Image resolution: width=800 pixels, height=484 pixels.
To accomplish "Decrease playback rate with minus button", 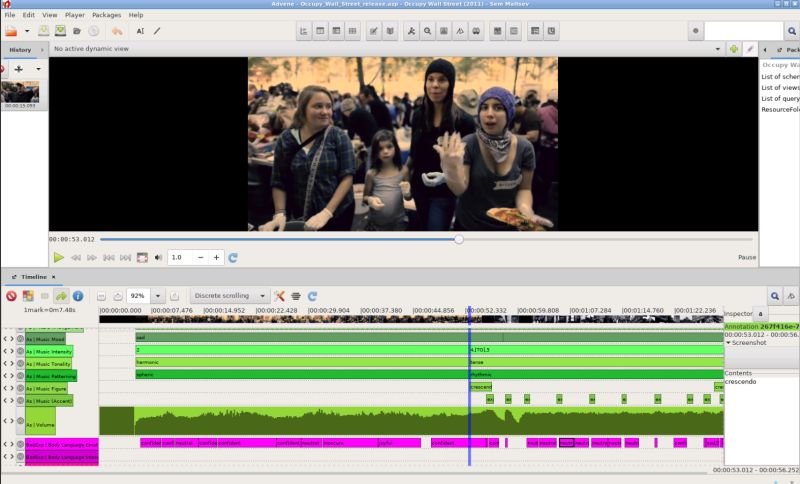I will pos(201,258).
